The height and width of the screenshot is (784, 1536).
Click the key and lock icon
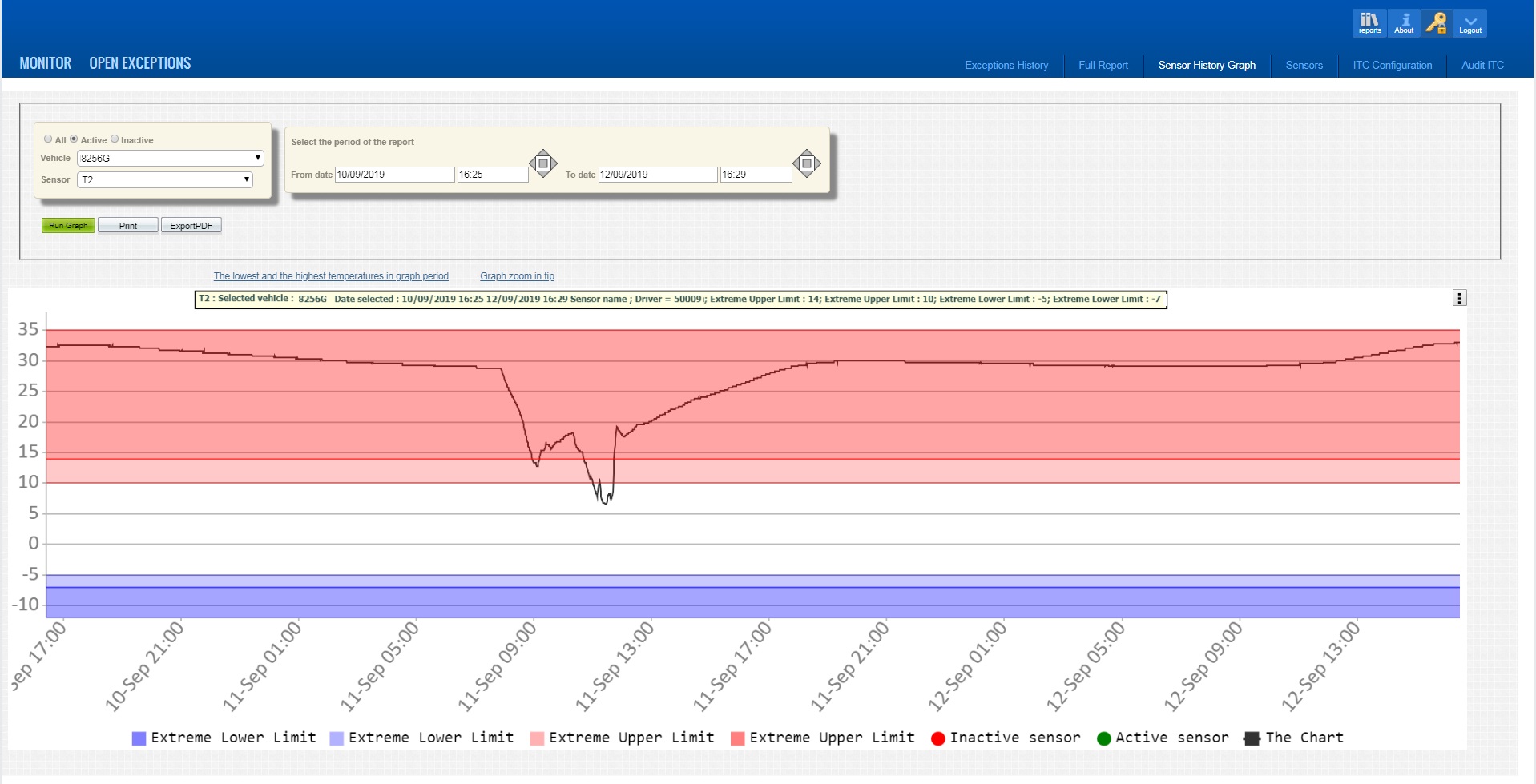[1437, 23]
